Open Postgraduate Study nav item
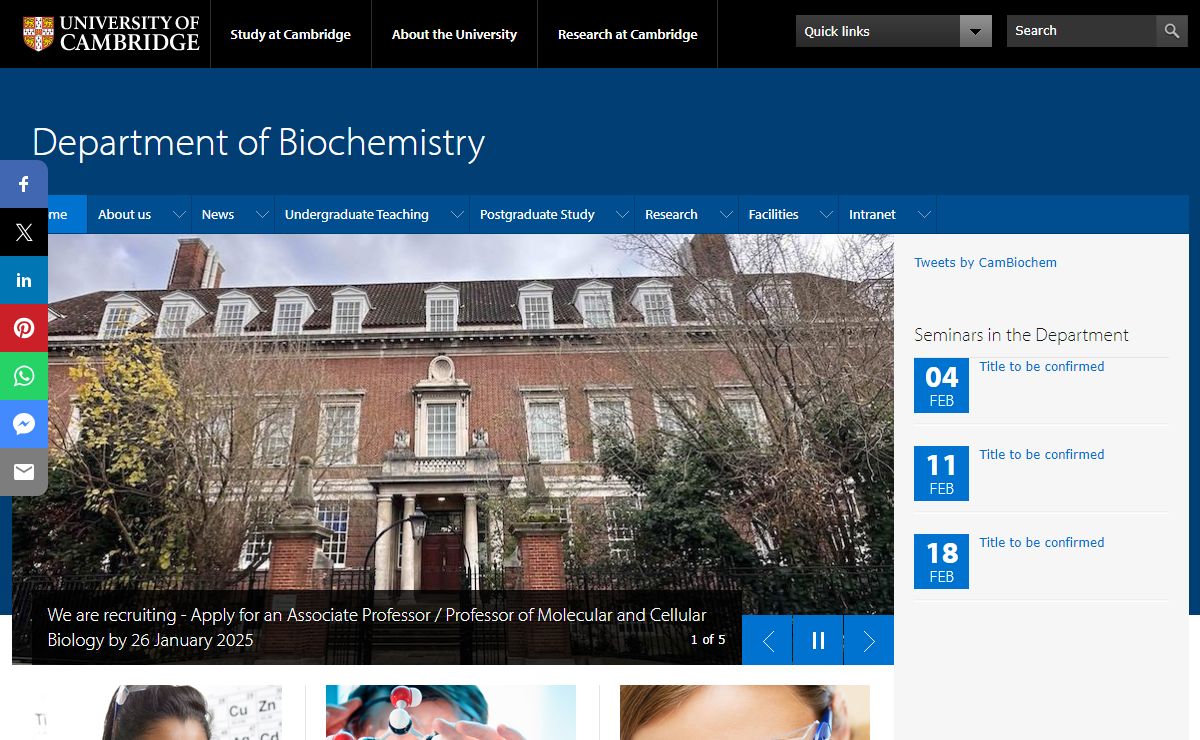This screenshot has height=740, width=1200. (x=537, y=214)
